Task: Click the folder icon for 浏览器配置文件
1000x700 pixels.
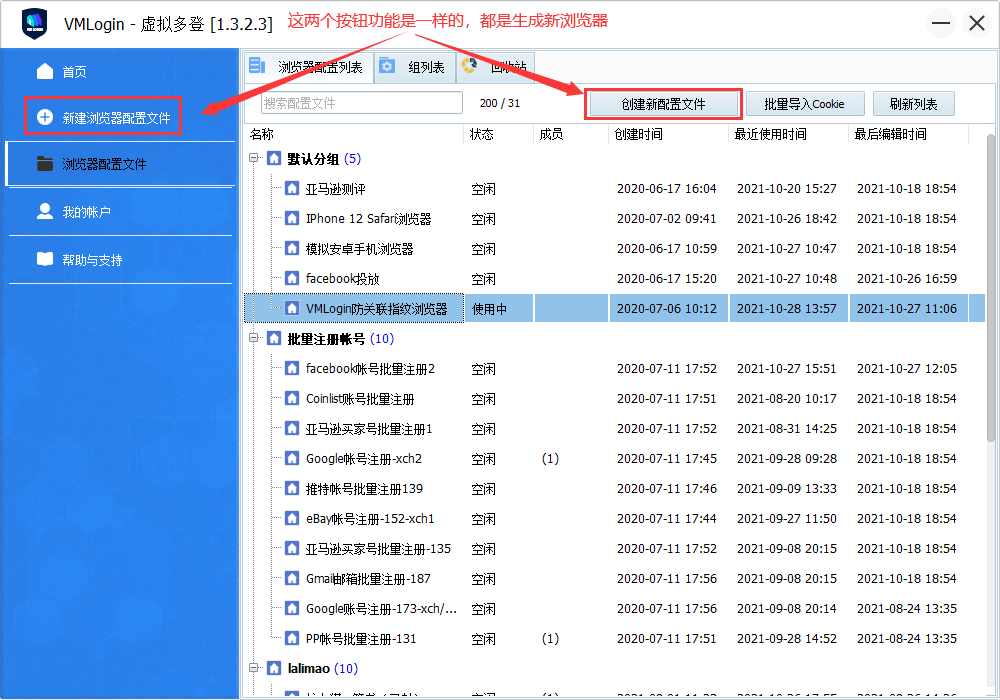Action: [45, 164]
